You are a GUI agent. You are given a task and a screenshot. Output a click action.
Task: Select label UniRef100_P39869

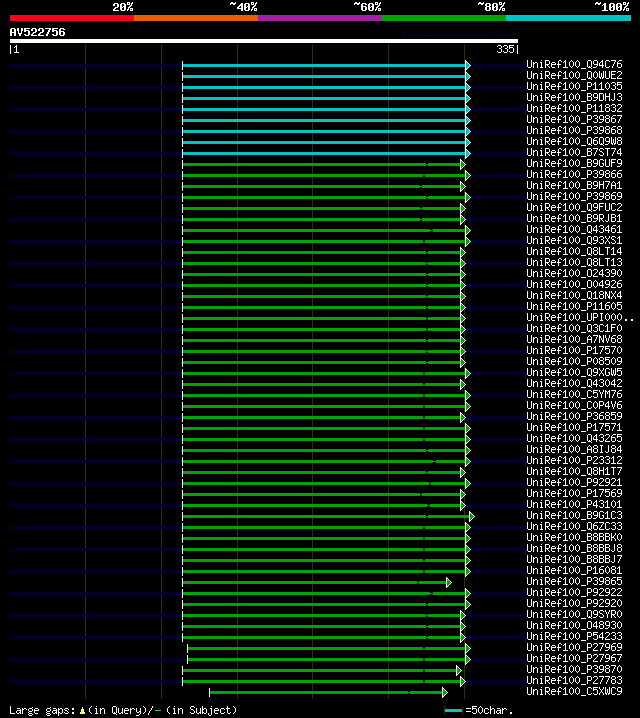pos(574,196)
